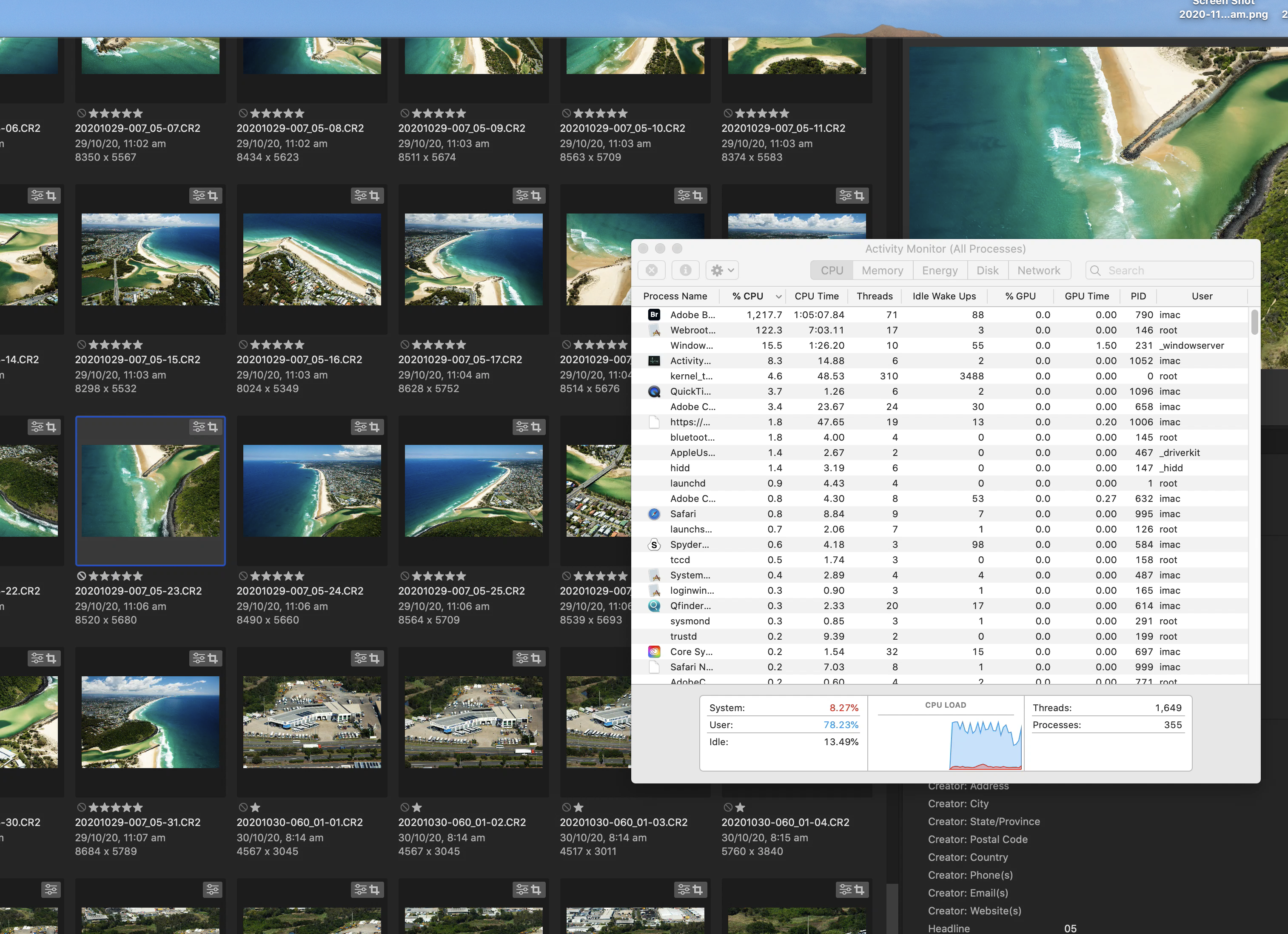The height and width of the screenshot is (934, 1288).
Task: Click the Adobe Bridge icon in process list
Action: click(654, 315)
